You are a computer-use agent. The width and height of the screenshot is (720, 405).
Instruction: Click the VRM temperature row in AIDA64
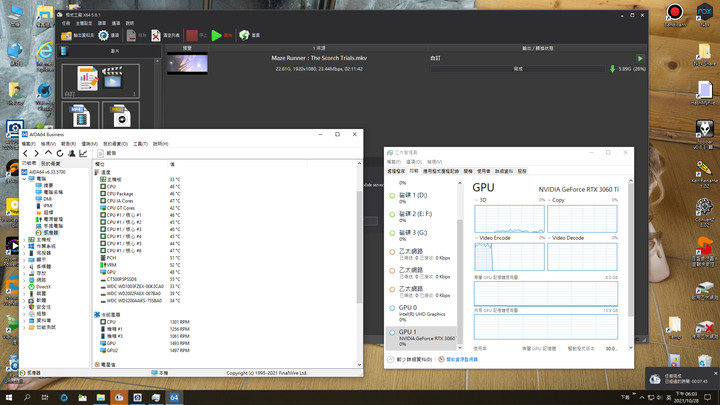click(x=225, y=265)
